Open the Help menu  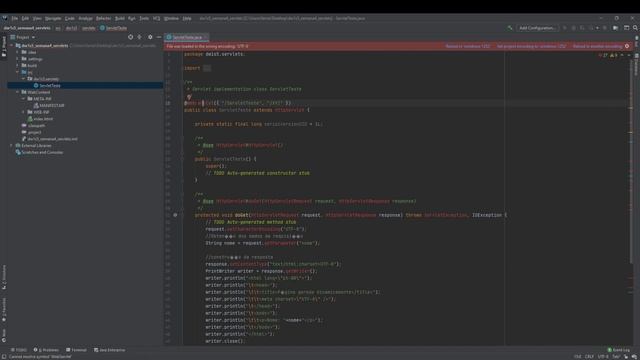pos(187,18)
